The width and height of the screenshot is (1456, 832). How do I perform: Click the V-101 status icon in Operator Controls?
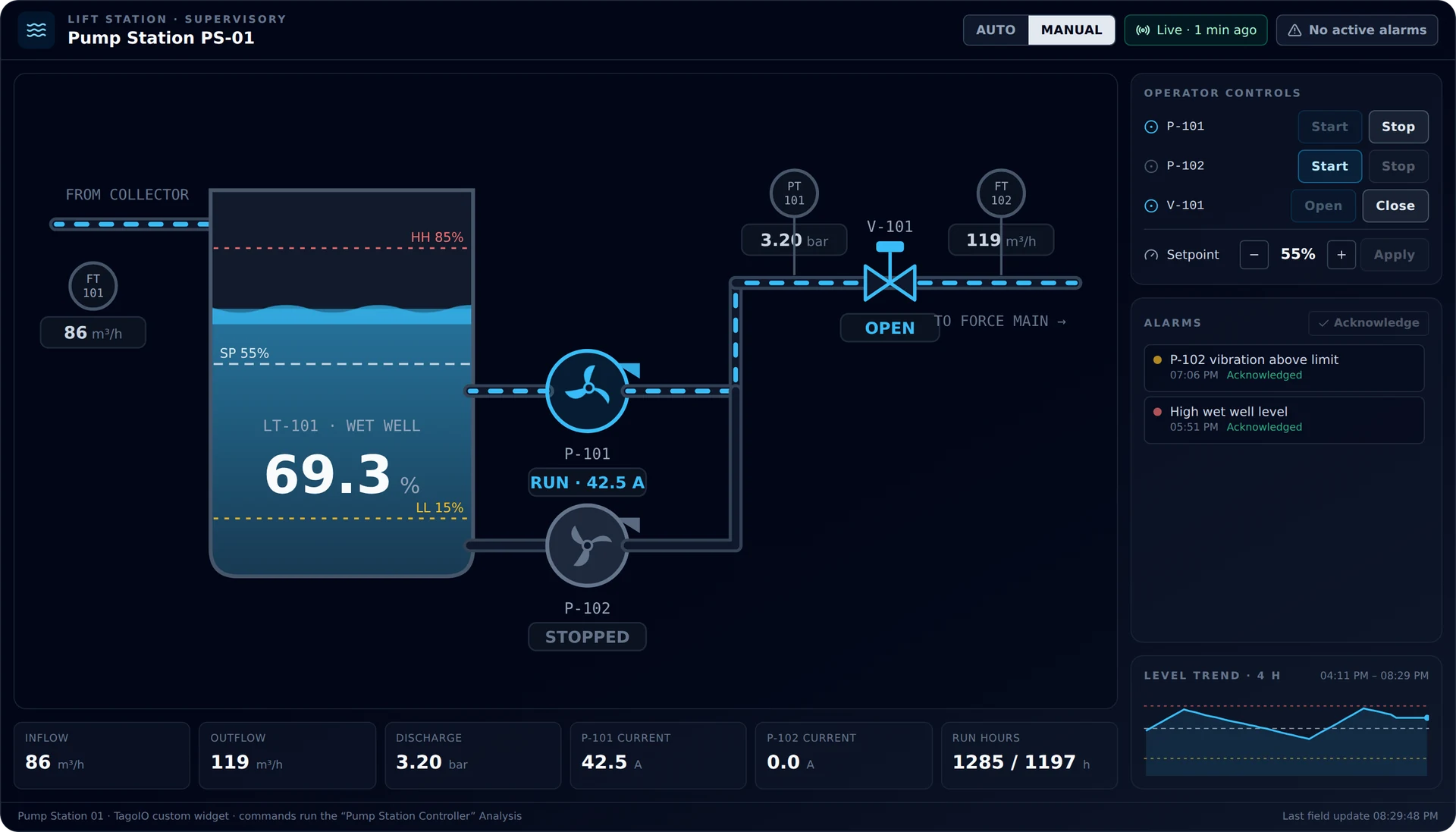(x=1151, y=206)
